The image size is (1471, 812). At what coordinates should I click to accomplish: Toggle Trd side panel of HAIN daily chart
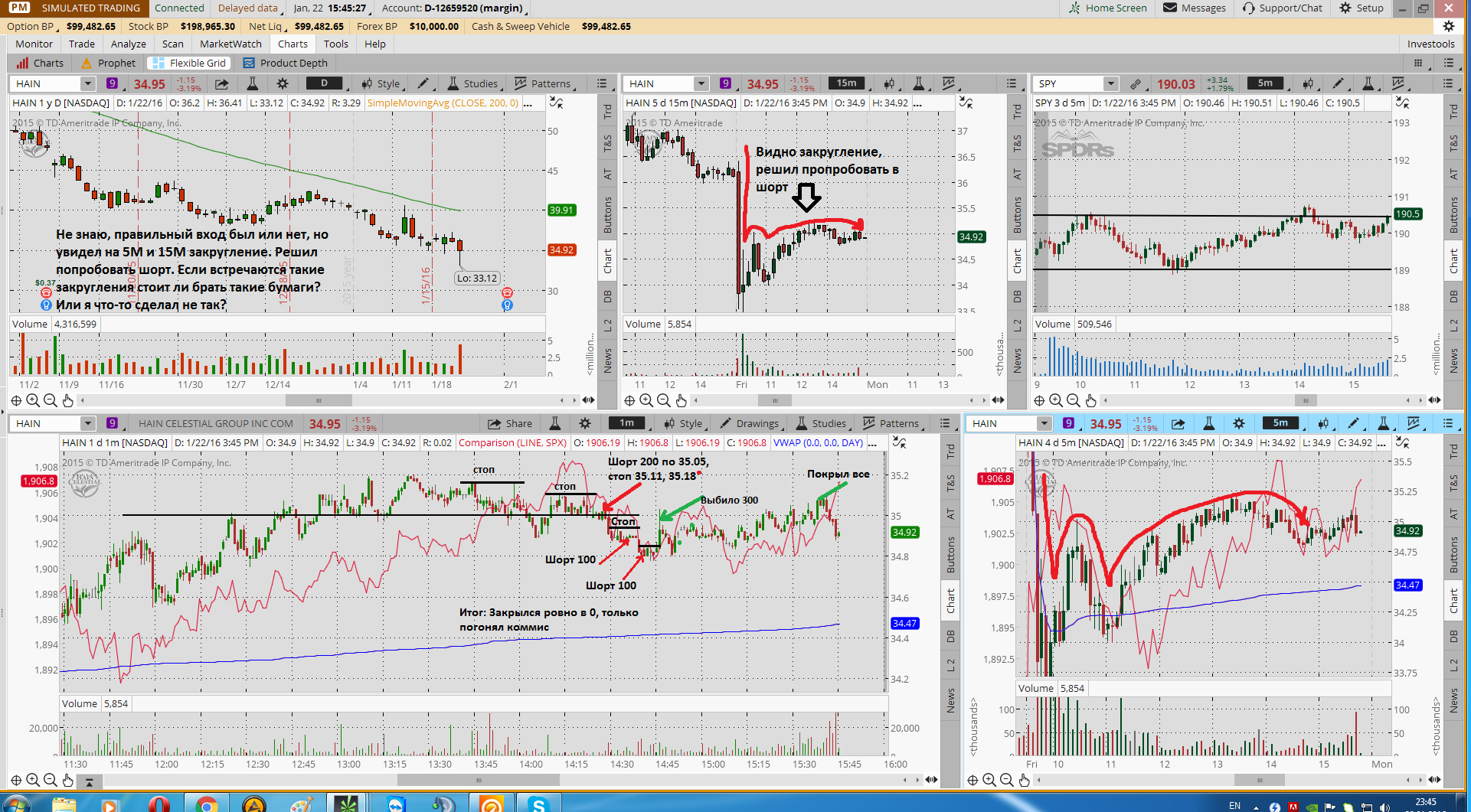click(607, 112)
